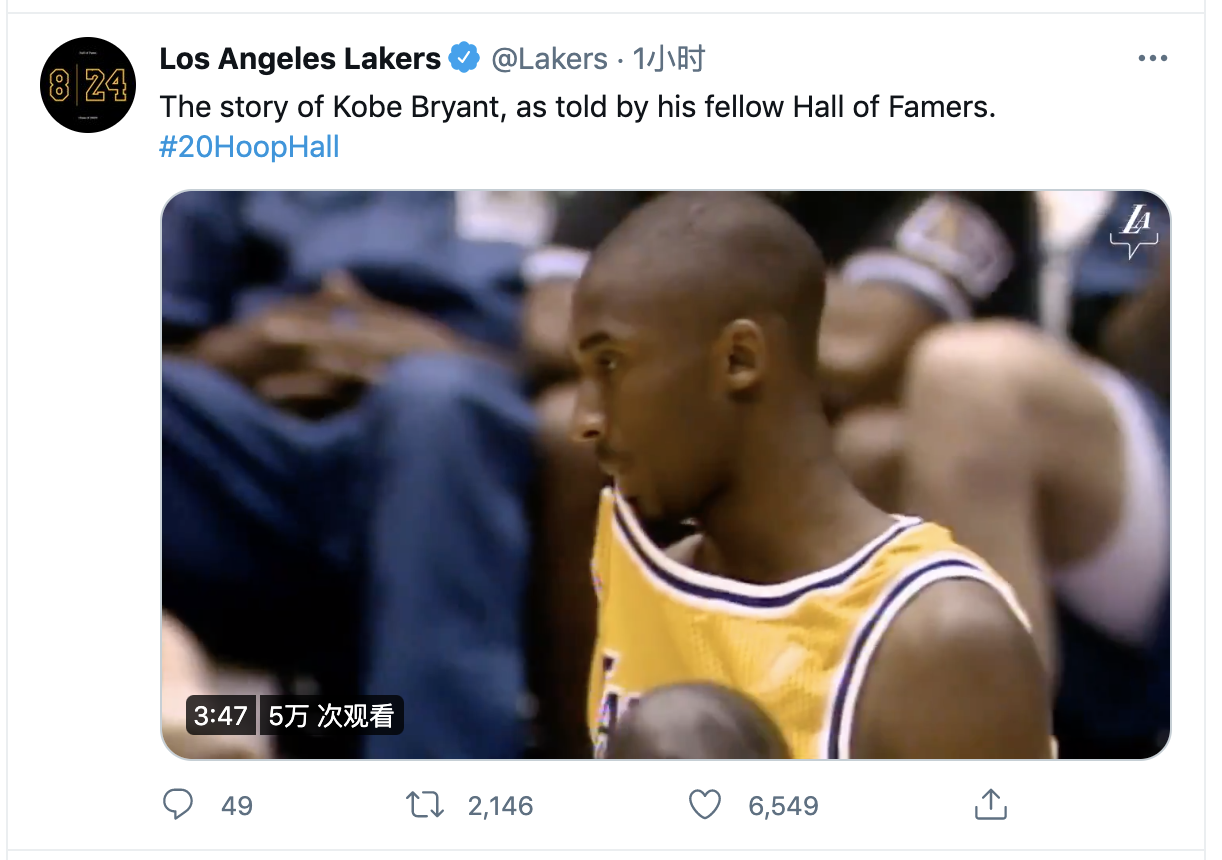
Task: Click the retweet count 2,146
Action: tap(500, 805)
